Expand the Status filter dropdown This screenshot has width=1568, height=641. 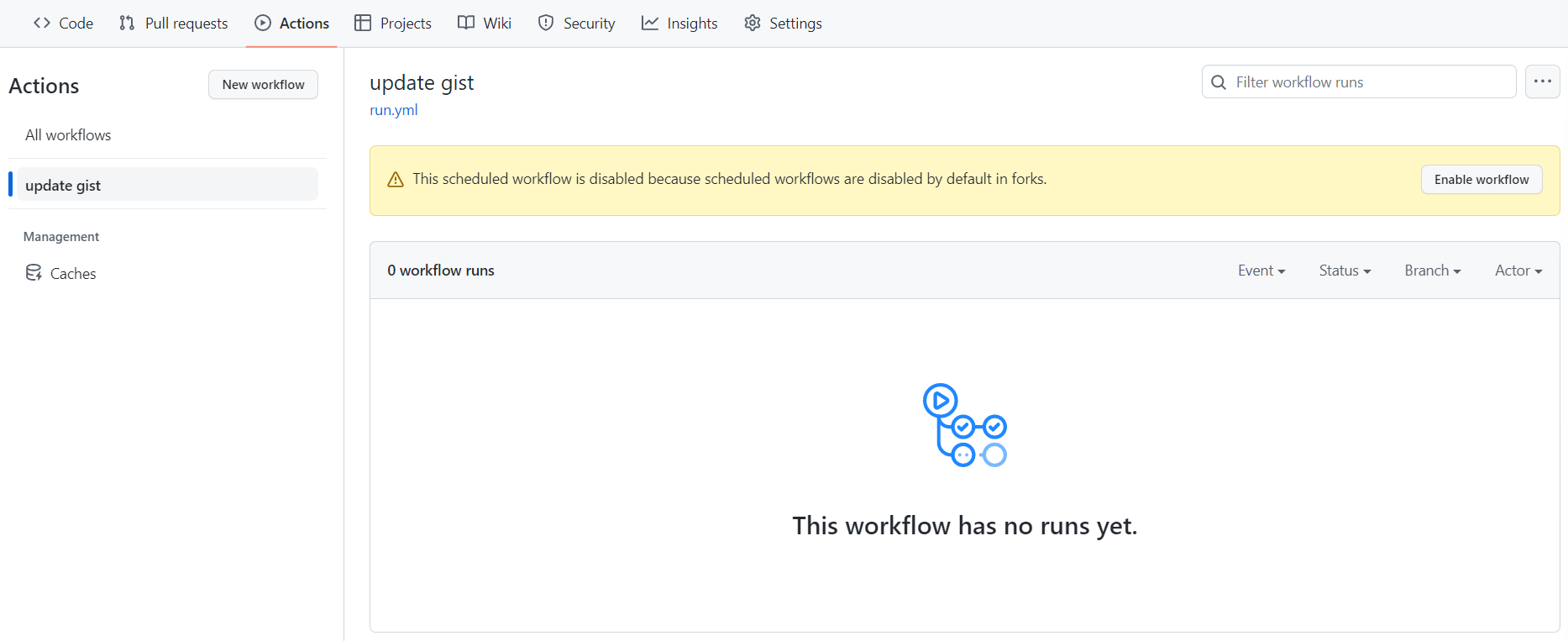point(1345,271)
